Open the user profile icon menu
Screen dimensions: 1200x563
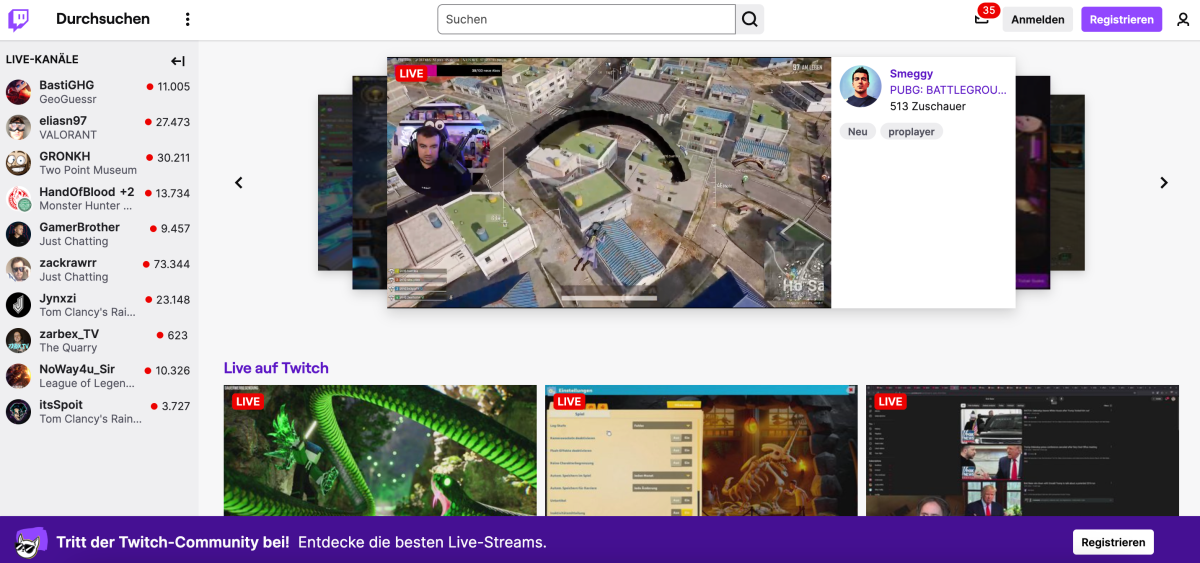pyautogui.click(x=1183, y=19)
